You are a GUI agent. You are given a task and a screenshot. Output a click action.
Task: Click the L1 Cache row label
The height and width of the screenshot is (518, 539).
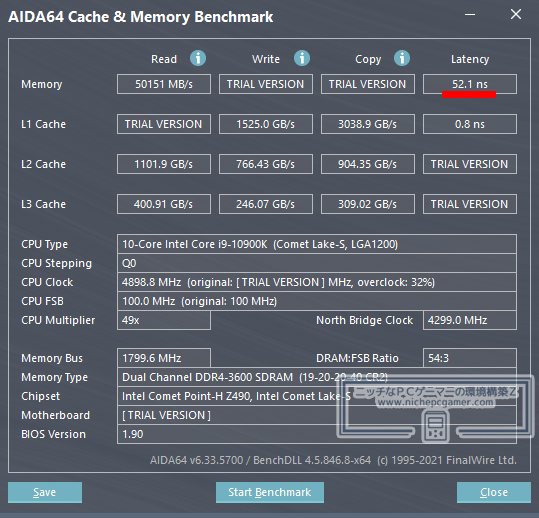pyautogui.click(x=43, y=124)
